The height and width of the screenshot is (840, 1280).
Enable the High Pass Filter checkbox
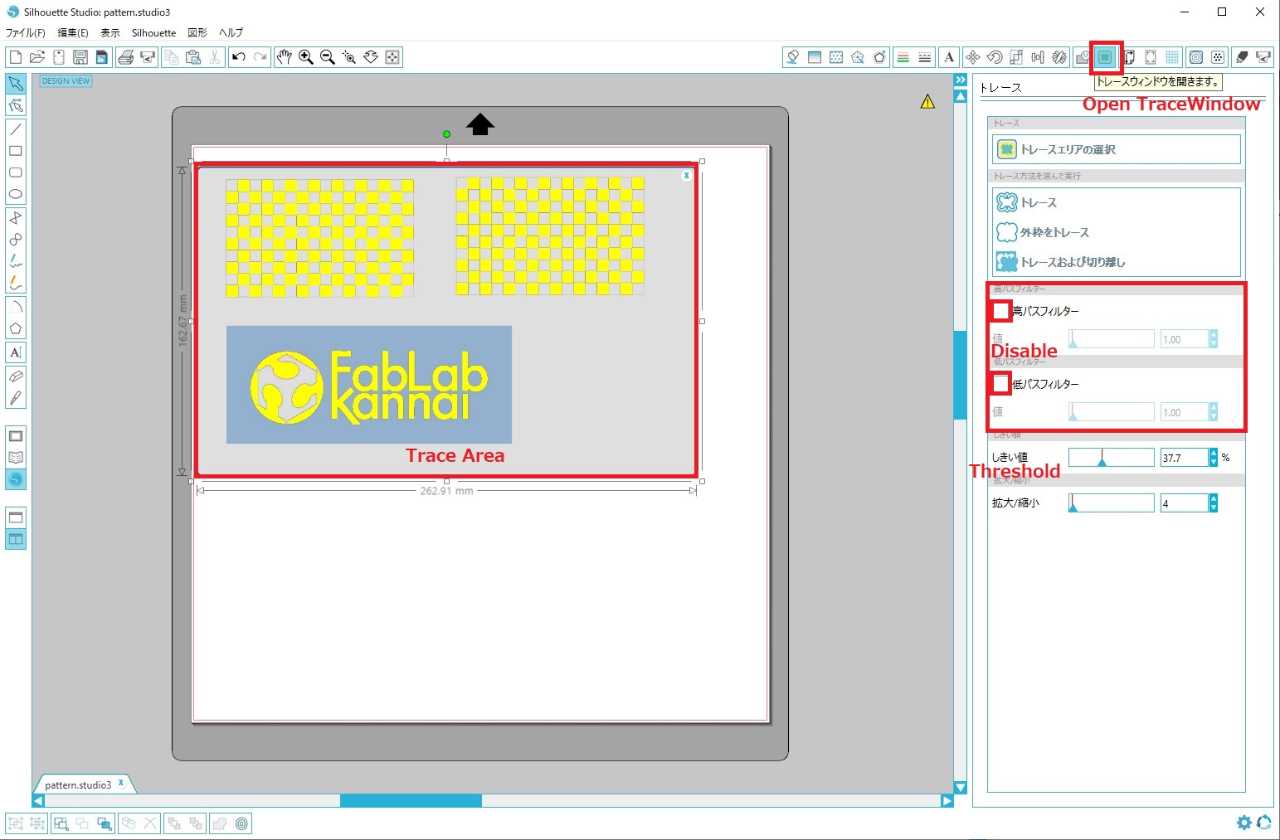coord(1001,311)
